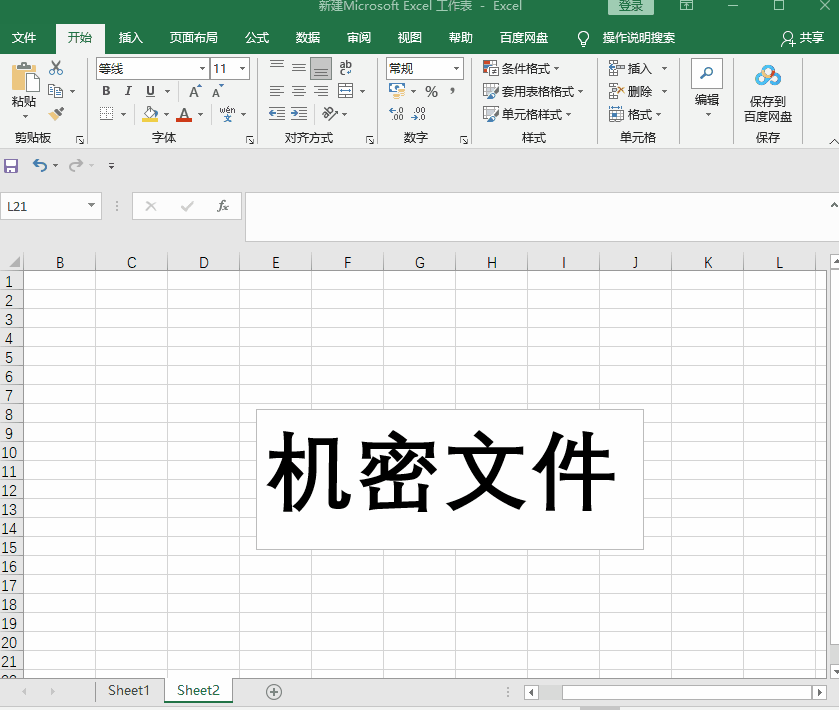Open the 格式 cells dropdown

635,114
